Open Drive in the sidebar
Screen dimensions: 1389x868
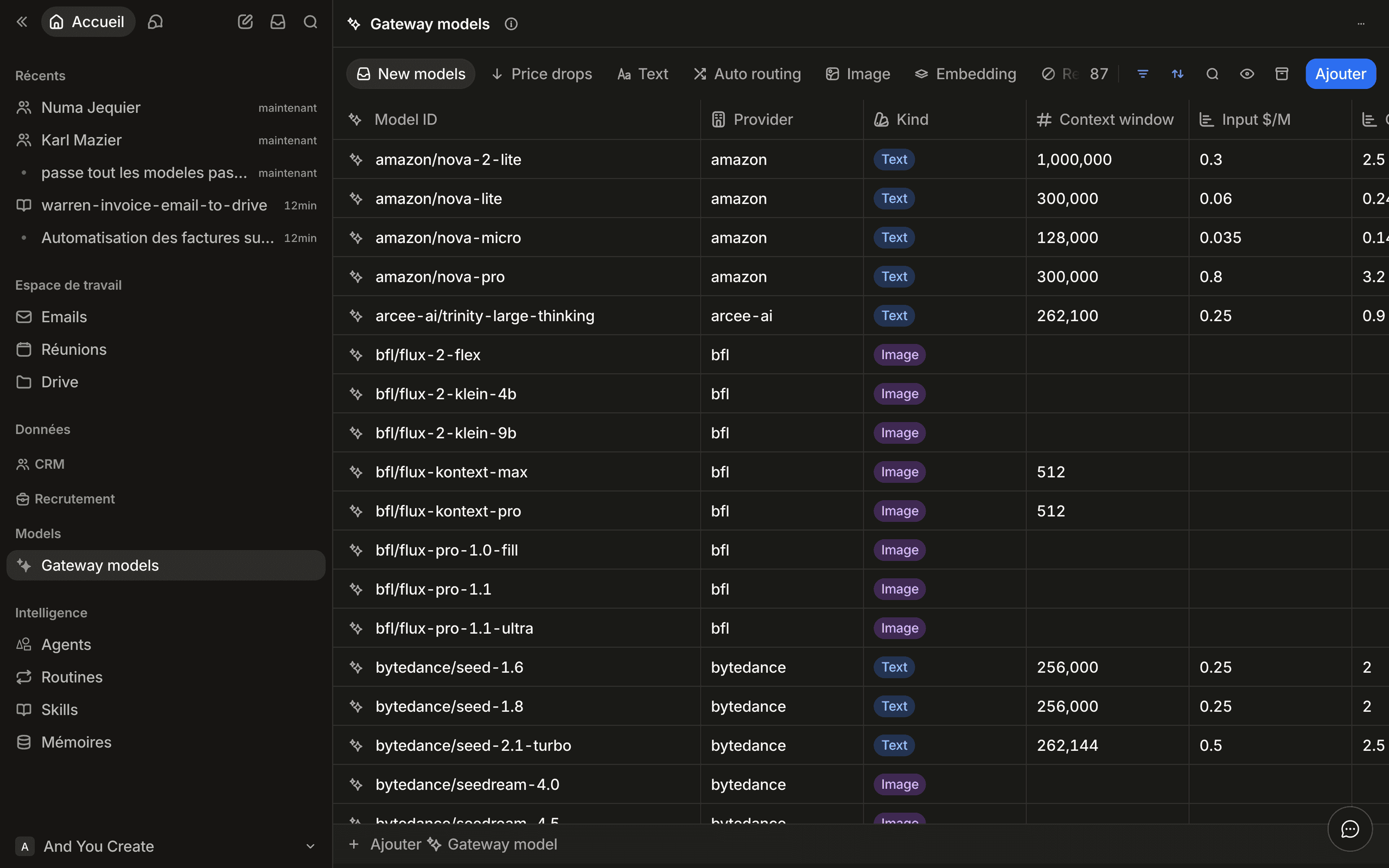tap(166, 382)
